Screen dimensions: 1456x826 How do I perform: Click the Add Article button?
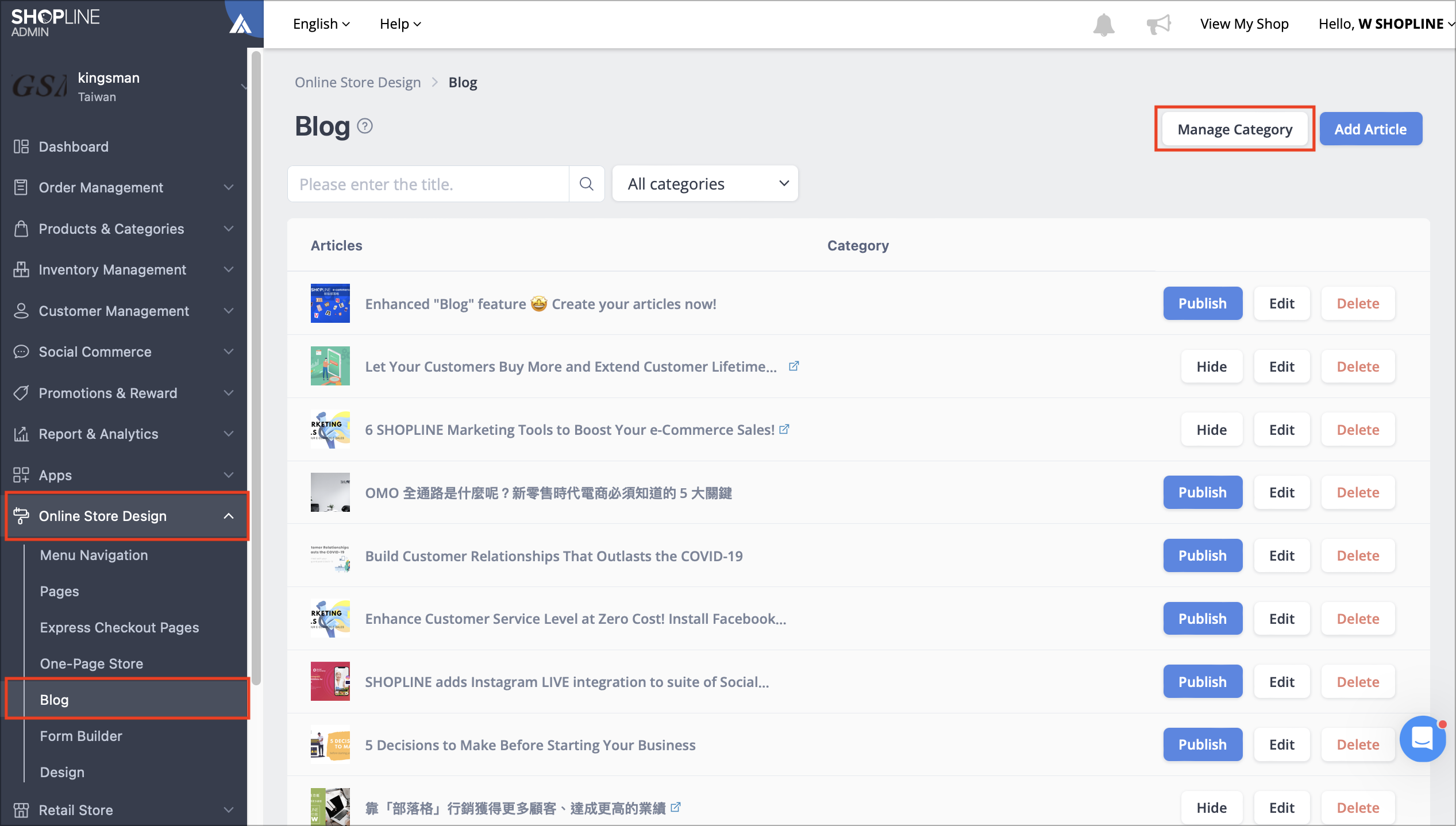(x=1370, y=129)
